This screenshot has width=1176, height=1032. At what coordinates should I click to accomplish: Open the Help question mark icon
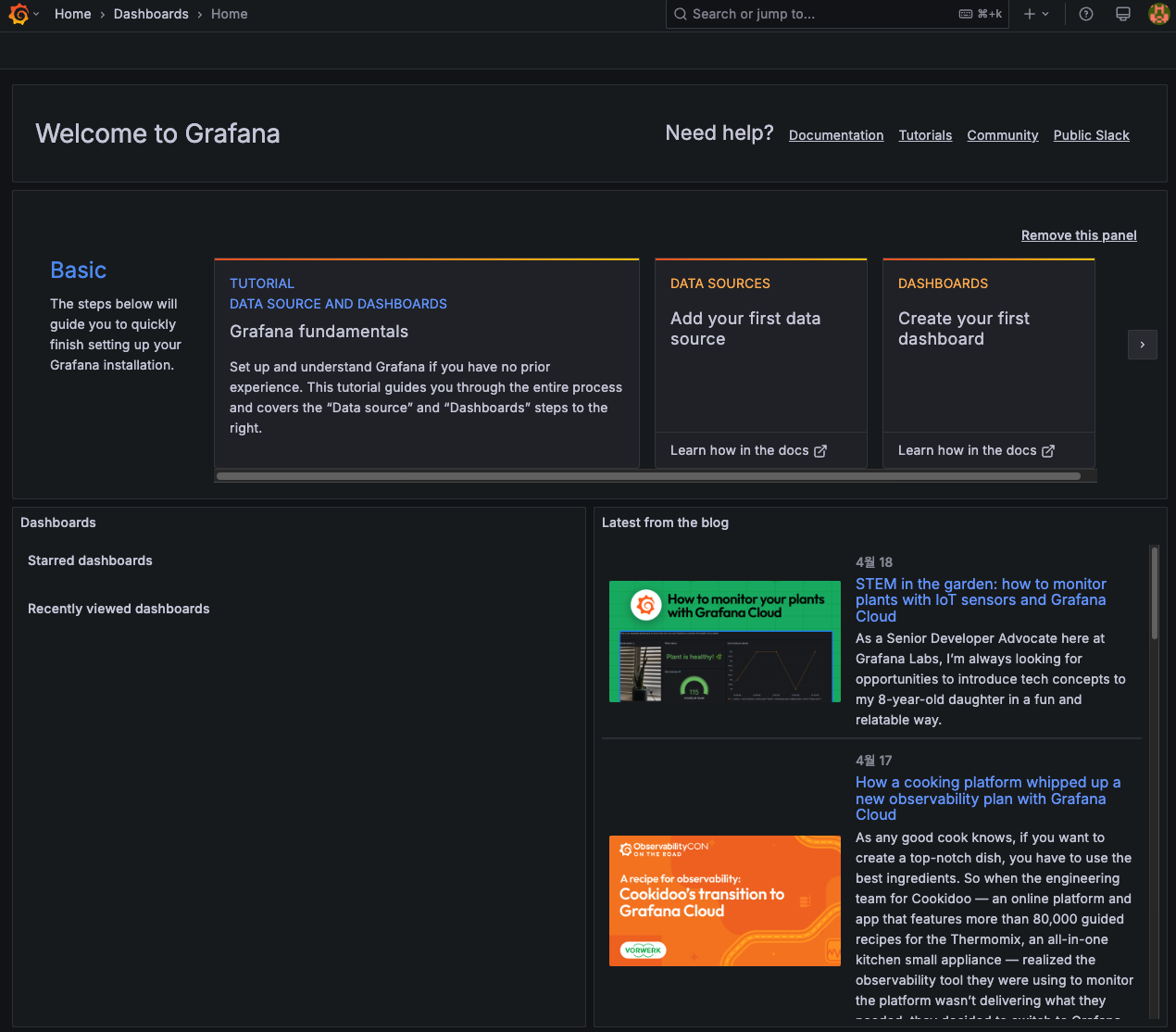click(x=1086, y=14)
